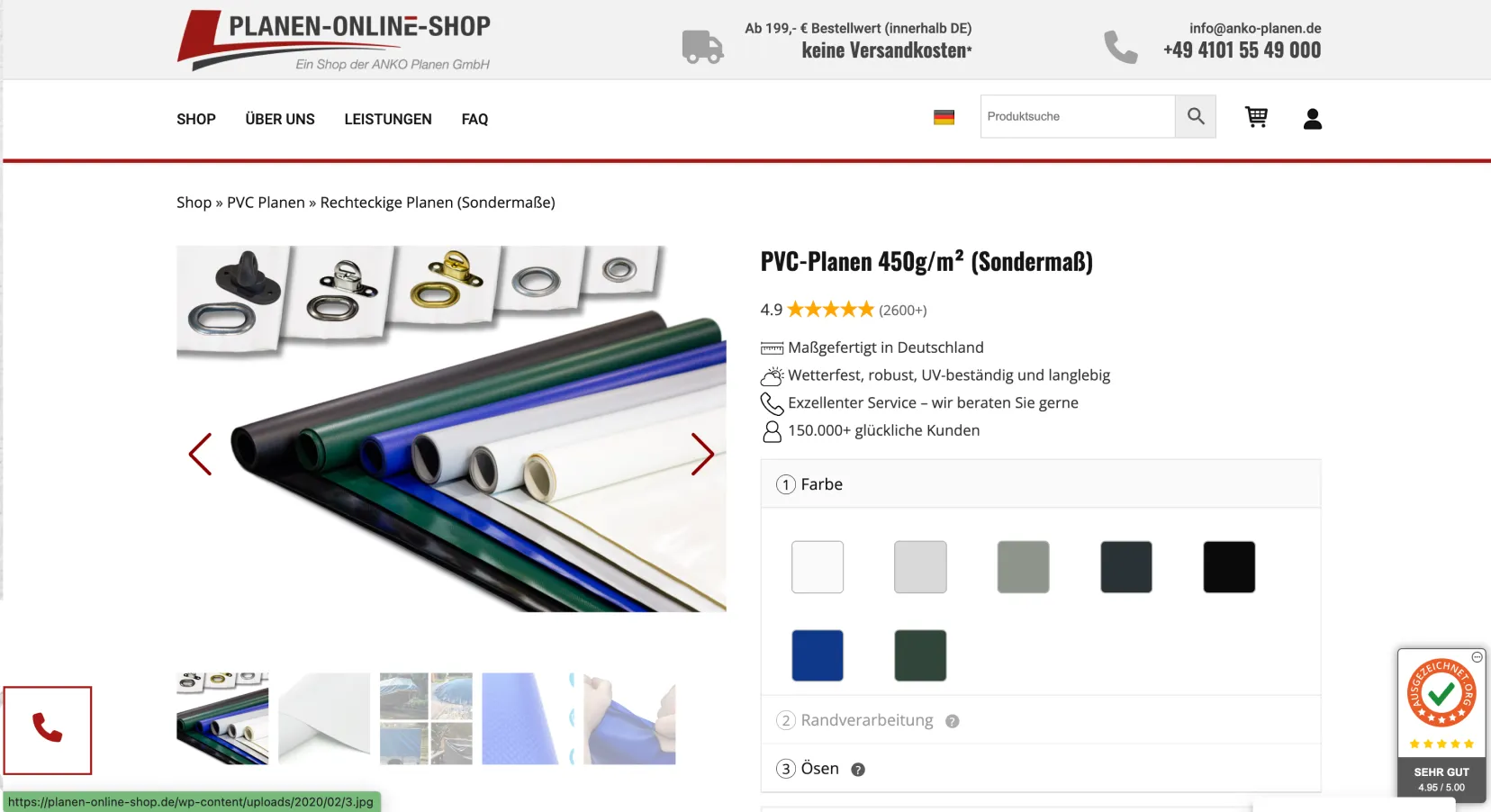
Task: Click the search magnifier button
Action: (x=1196, y=116)
